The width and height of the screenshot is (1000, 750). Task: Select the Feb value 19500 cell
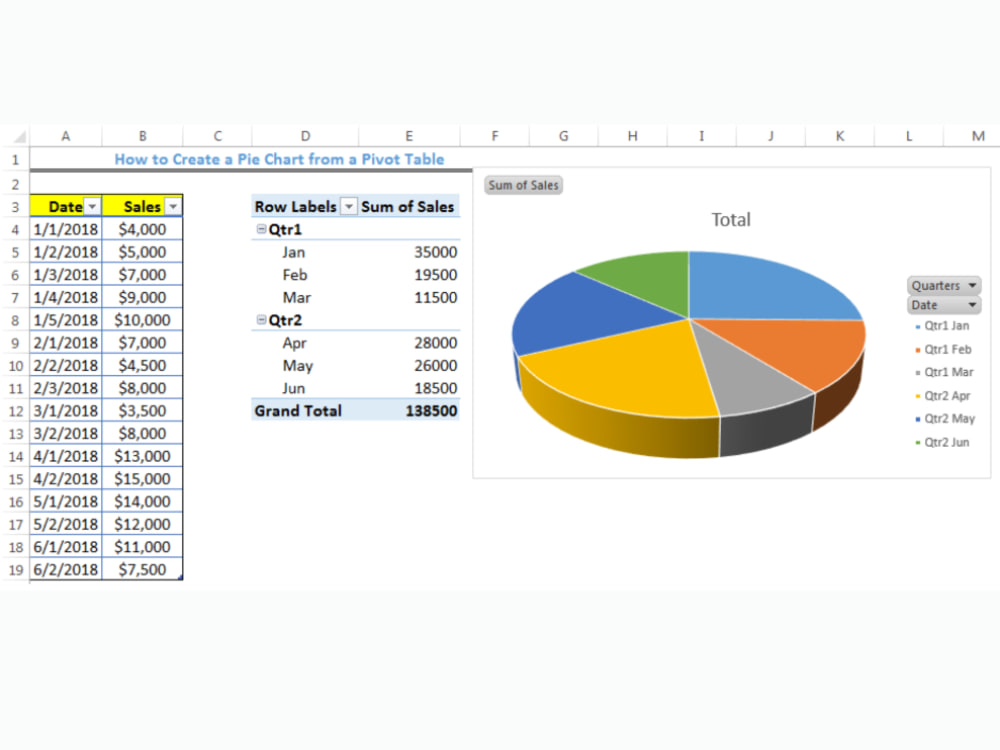coord(409,275)
